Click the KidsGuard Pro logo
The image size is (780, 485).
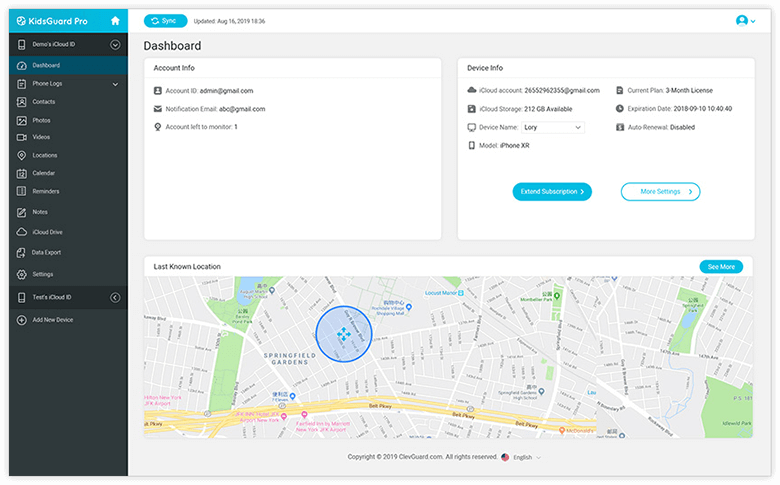(x=52, y=21)
